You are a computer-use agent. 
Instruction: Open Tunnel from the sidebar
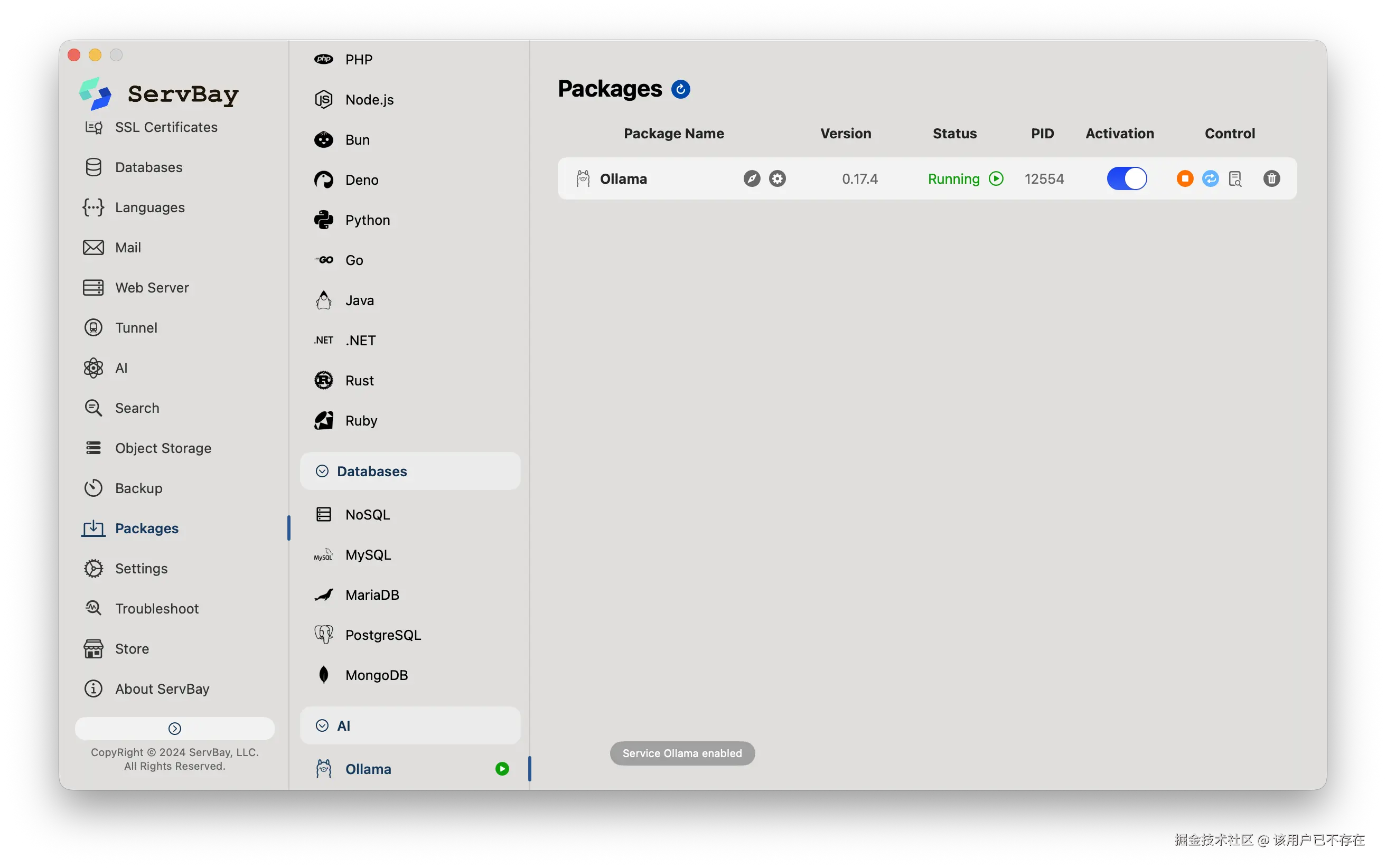click(136, 328)
